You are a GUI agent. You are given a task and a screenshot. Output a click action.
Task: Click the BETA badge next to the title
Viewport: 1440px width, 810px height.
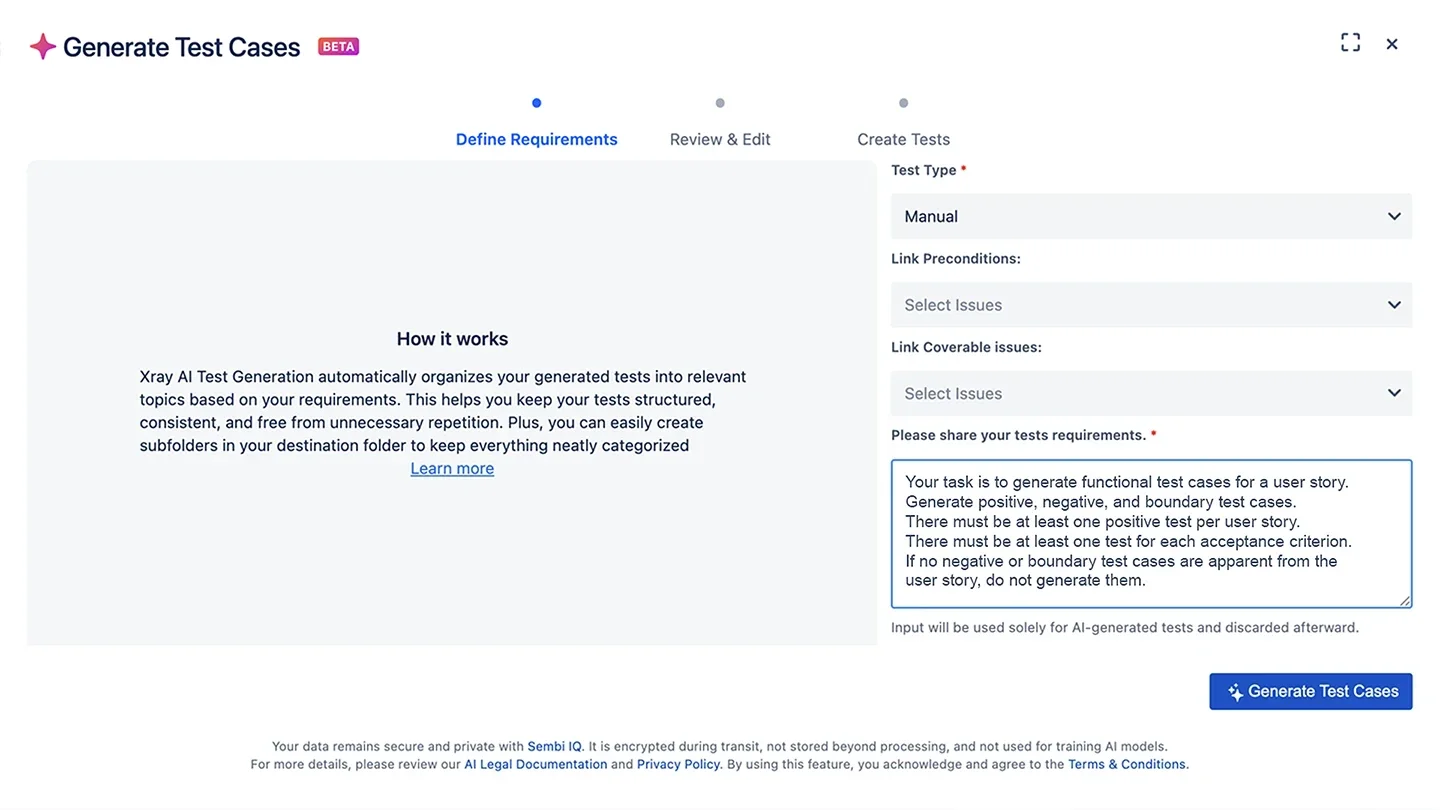pyautogui.click(x=338, y=46)
